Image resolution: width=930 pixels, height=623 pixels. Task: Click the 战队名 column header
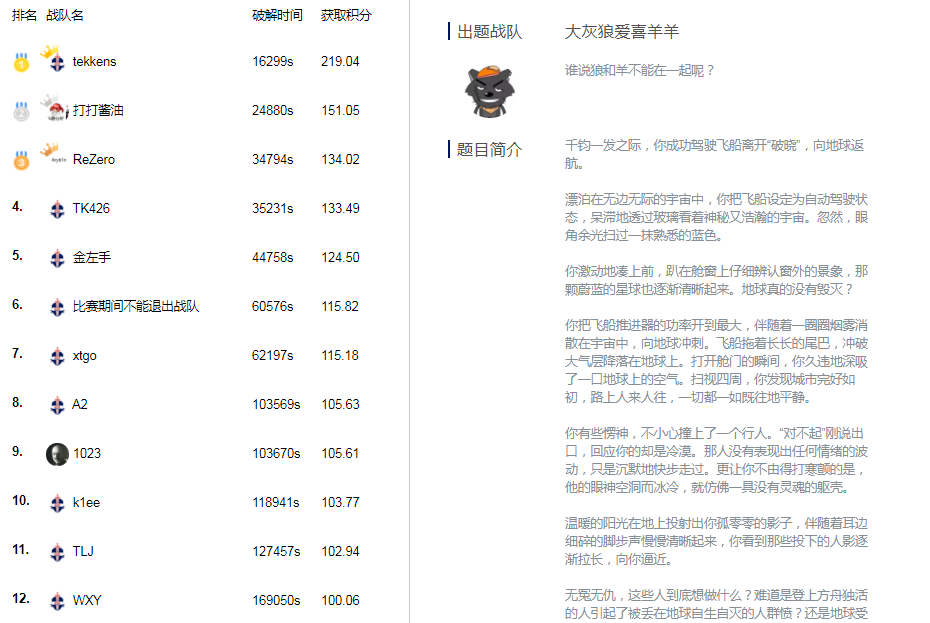click(65, 15)
